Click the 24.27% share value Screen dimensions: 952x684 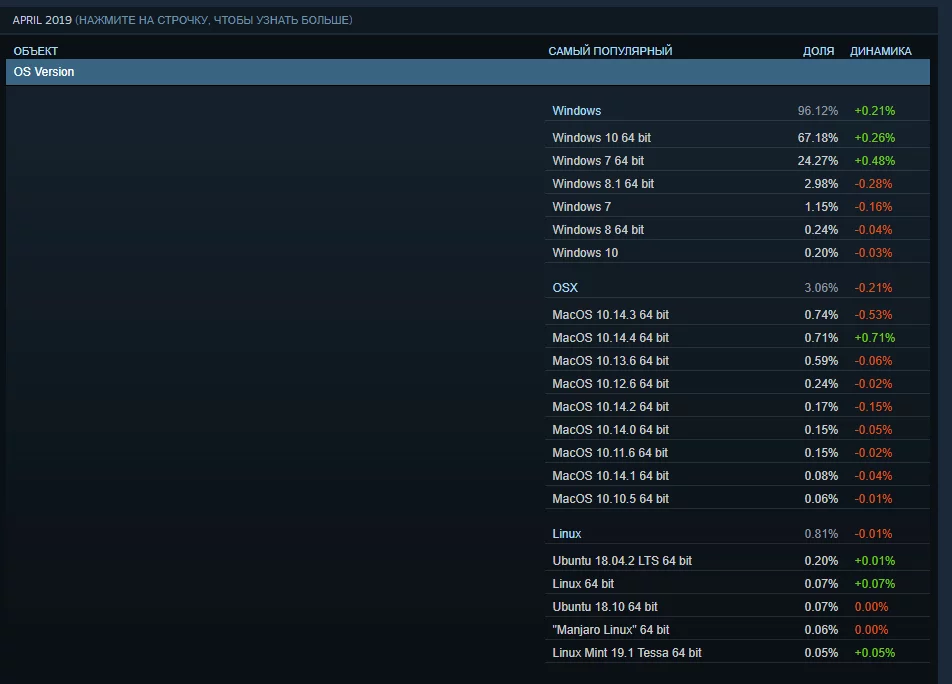click(817, 161)
